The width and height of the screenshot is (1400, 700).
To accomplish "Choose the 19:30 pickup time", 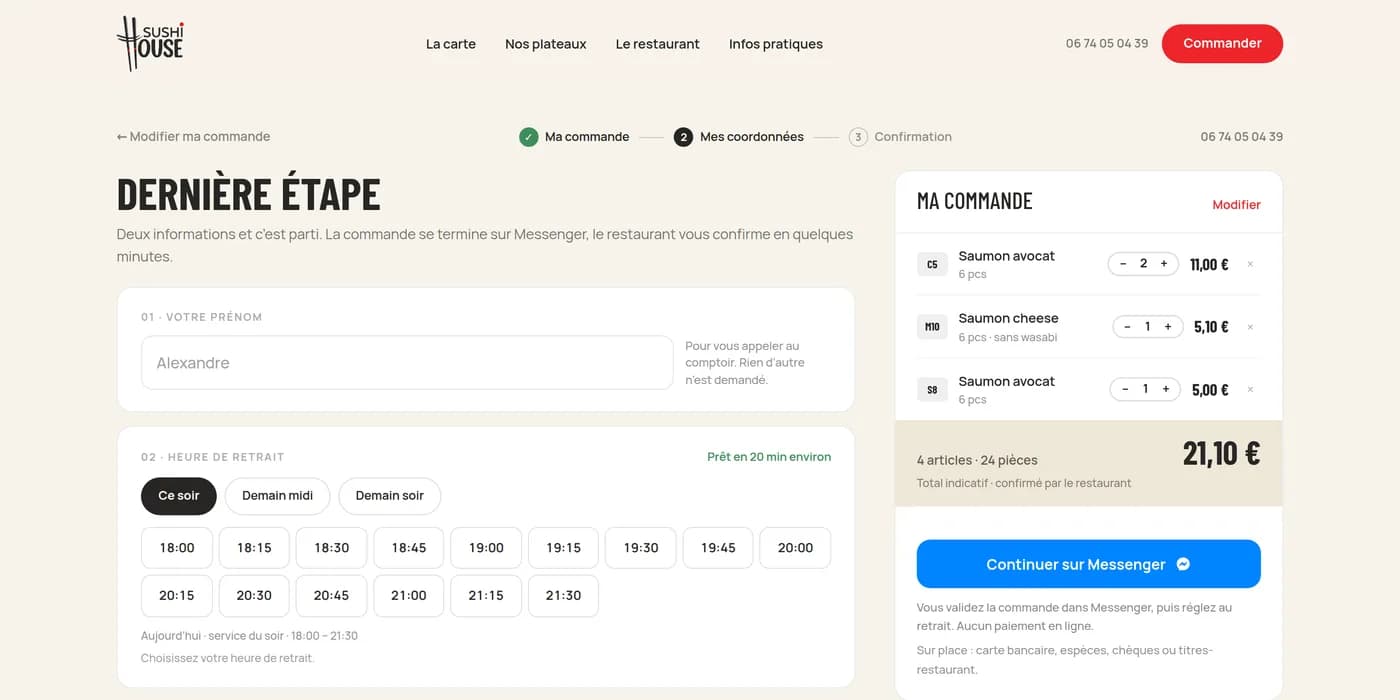I will 641,548.
